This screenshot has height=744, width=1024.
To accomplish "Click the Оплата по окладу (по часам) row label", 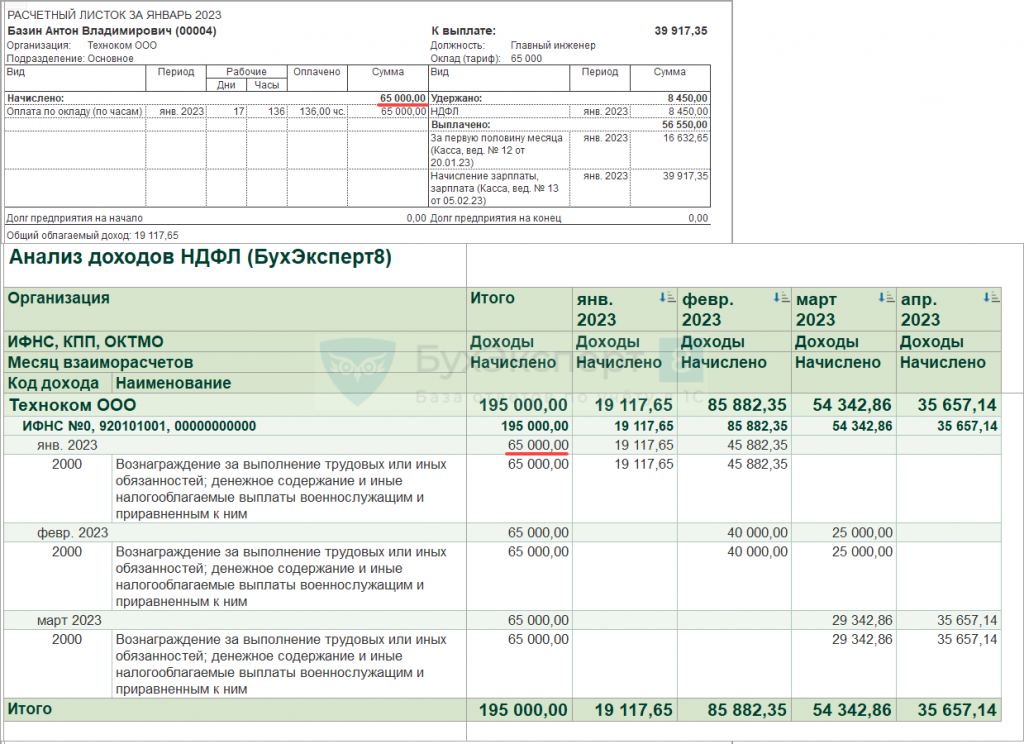I will [x=74, y=112].
